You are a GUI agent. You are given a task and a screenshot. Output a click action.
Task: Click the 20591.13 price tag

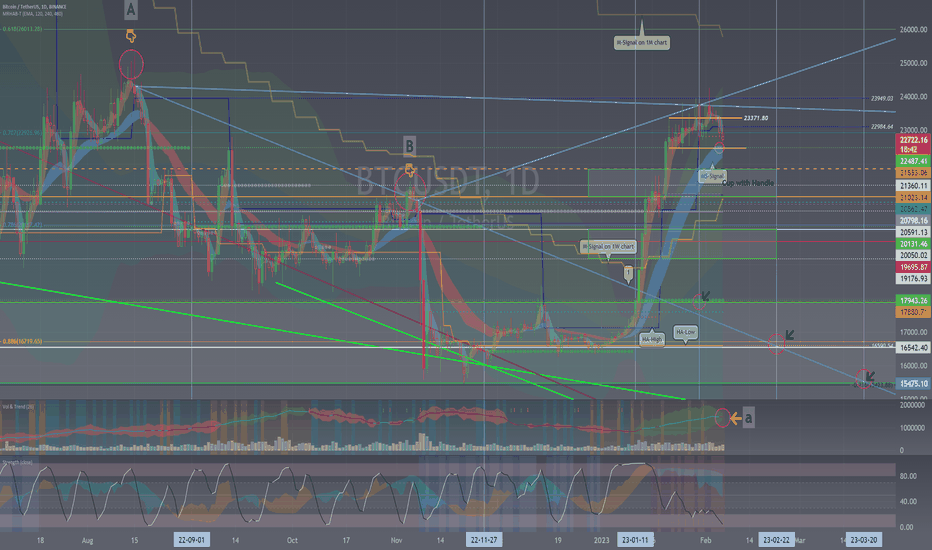click(x=913, y=232)
